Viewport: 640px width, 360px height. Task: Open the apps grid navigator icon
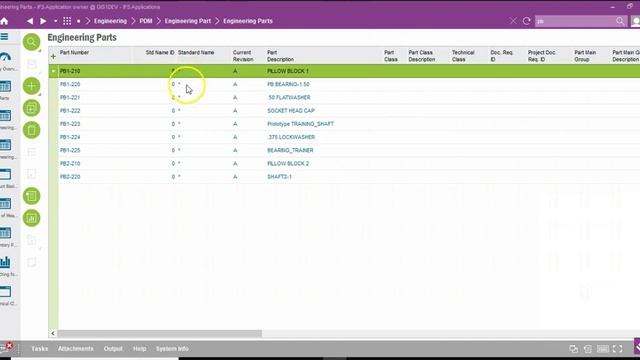(x=67, y=21)
